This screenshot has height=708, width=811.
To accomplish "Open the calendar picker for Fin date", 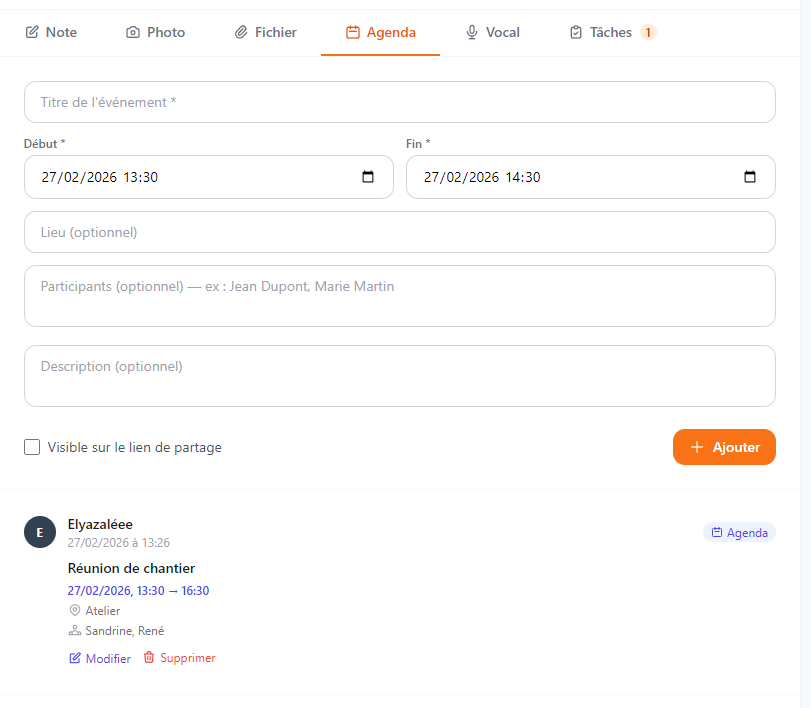I will pyautogui.click(x=750, y=177).
